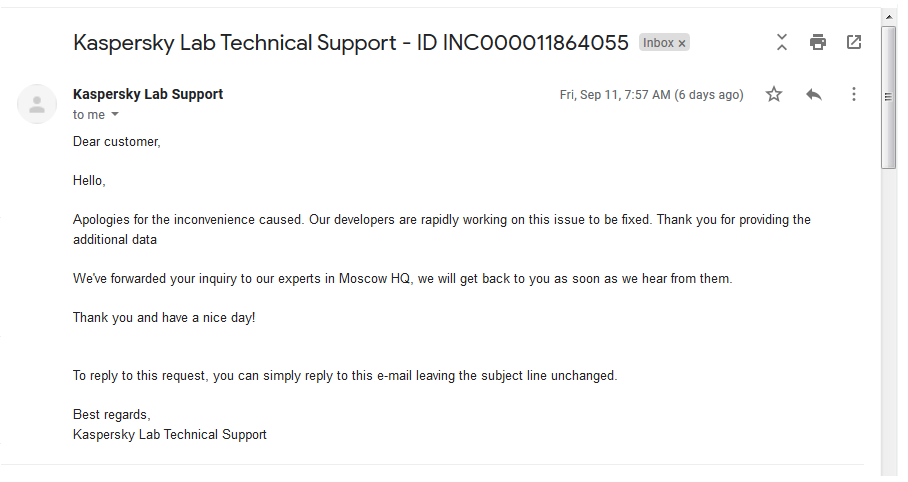Open the email in a new window
The height and width of the screenshot is (482, 908).
pyautogui.click(x=854, y=42)
